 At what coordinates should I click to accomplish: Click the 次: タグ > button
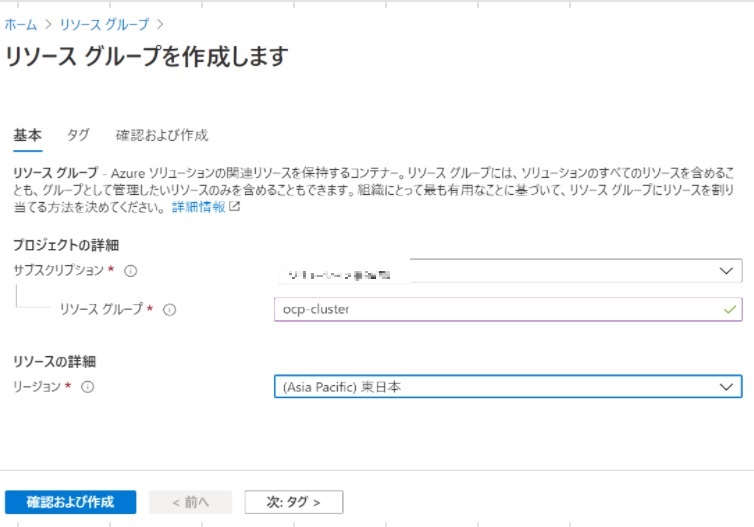(293, 502)
